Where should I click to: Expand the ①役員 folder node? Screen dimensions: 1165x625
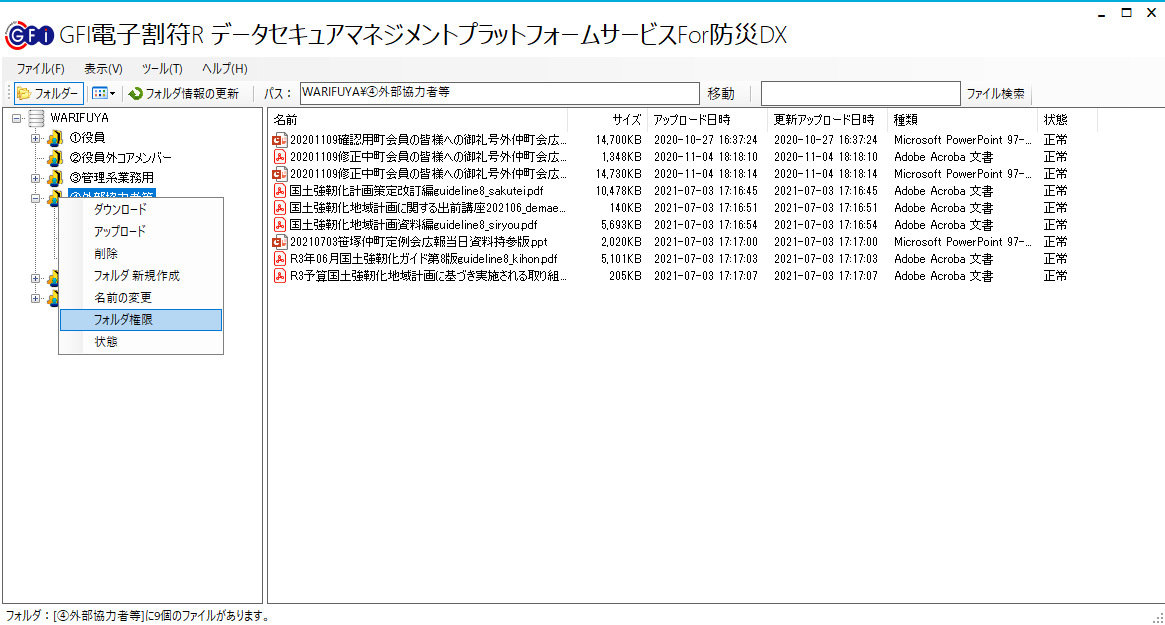[x=36, y=138]
